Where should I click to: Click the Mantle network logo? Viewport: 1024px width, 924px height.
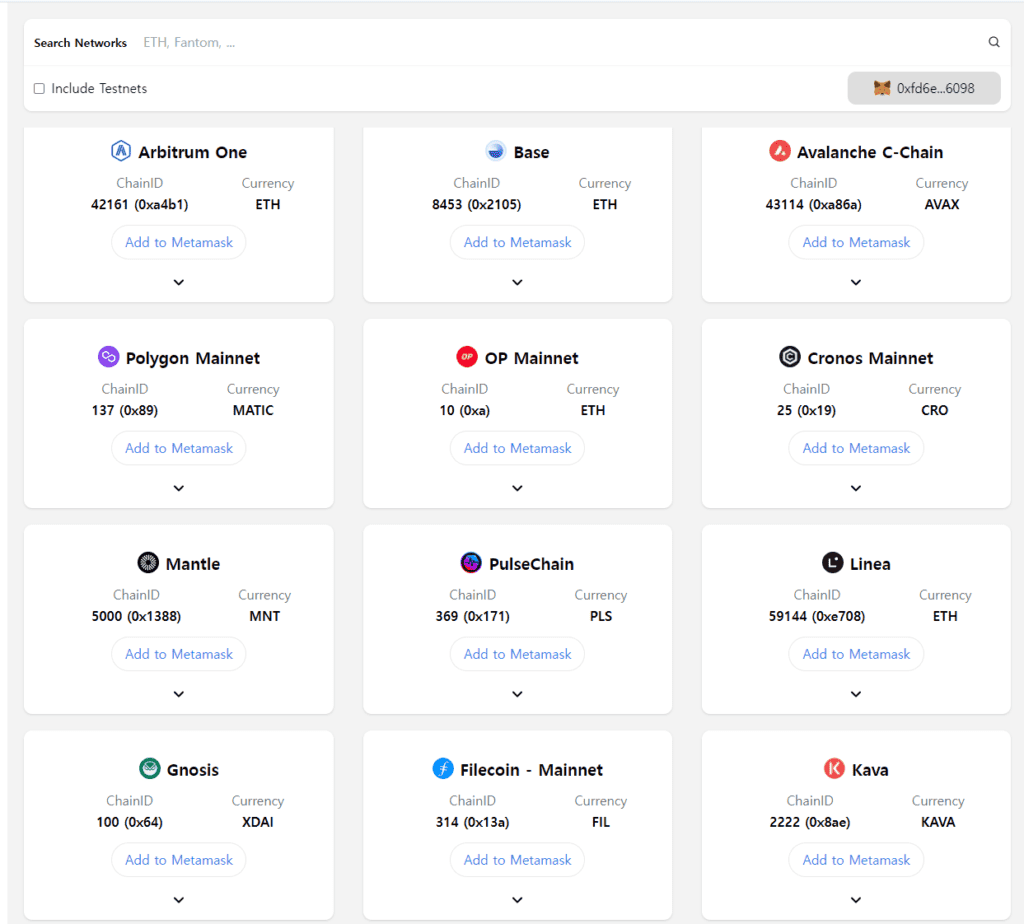[148, 562]
